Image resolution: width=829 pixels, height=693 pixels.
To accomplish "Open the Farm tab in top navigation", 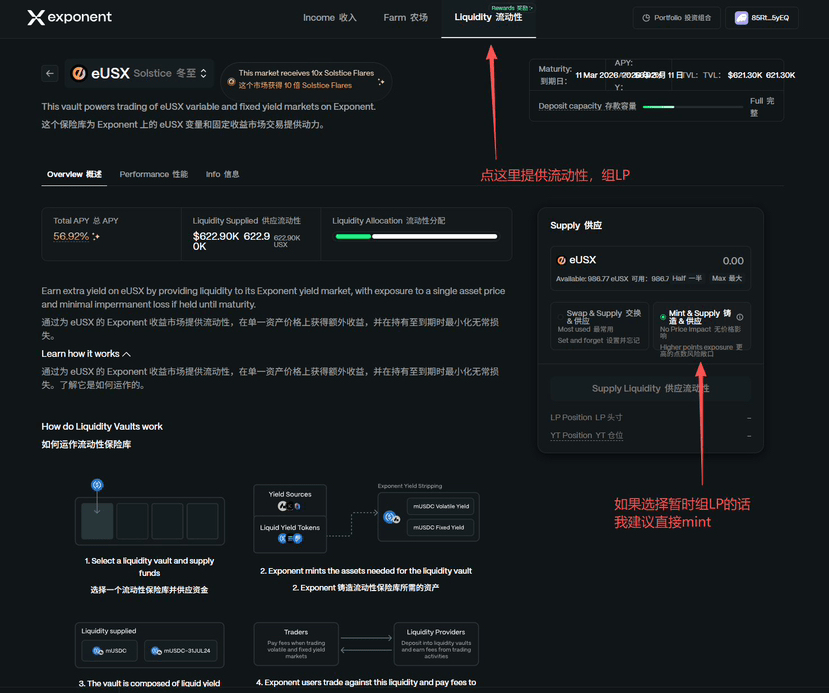I will tap(405, 18).
